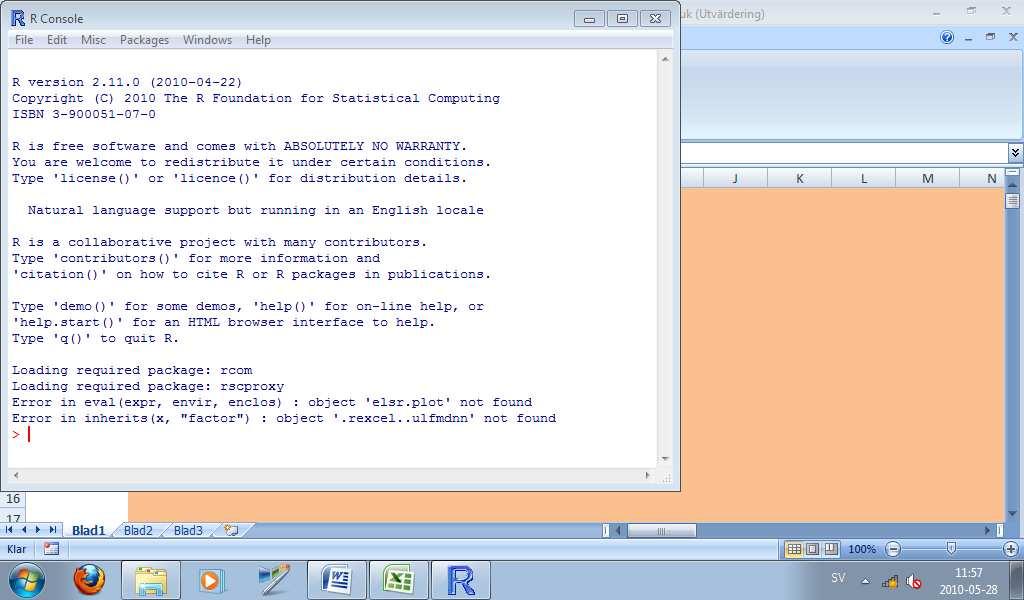Open the Help menu in R Console
1024x600 pixels.
(258, 40)
